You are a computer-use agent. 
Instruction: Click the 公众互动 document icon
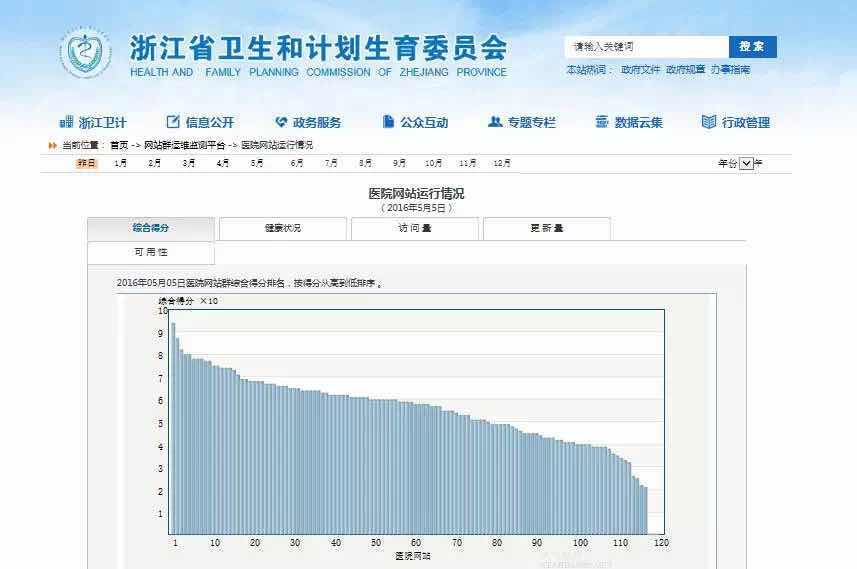coord(389,122)
